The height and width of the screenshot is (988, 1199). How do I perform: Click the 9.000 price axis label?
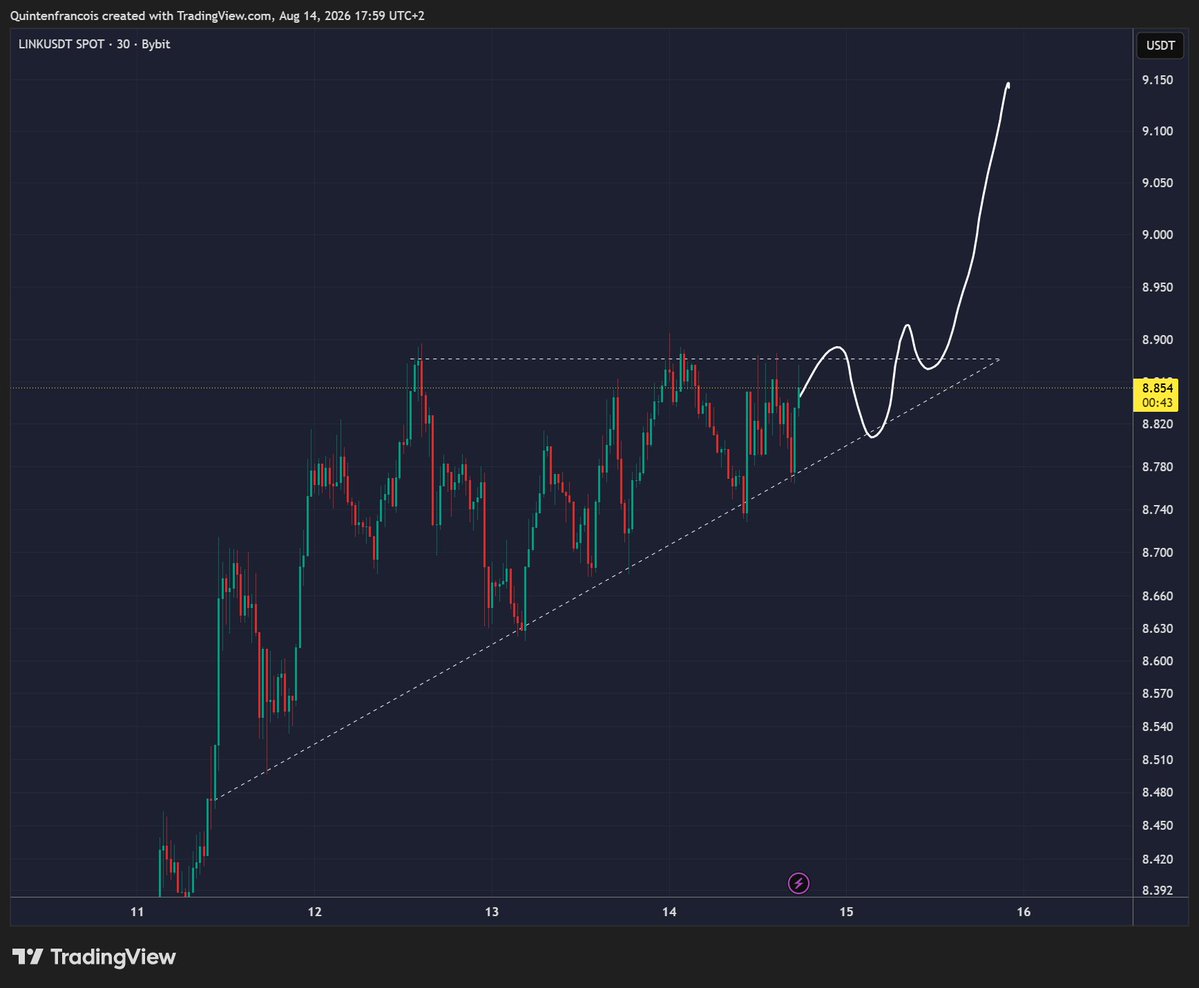coord(1157,235)
